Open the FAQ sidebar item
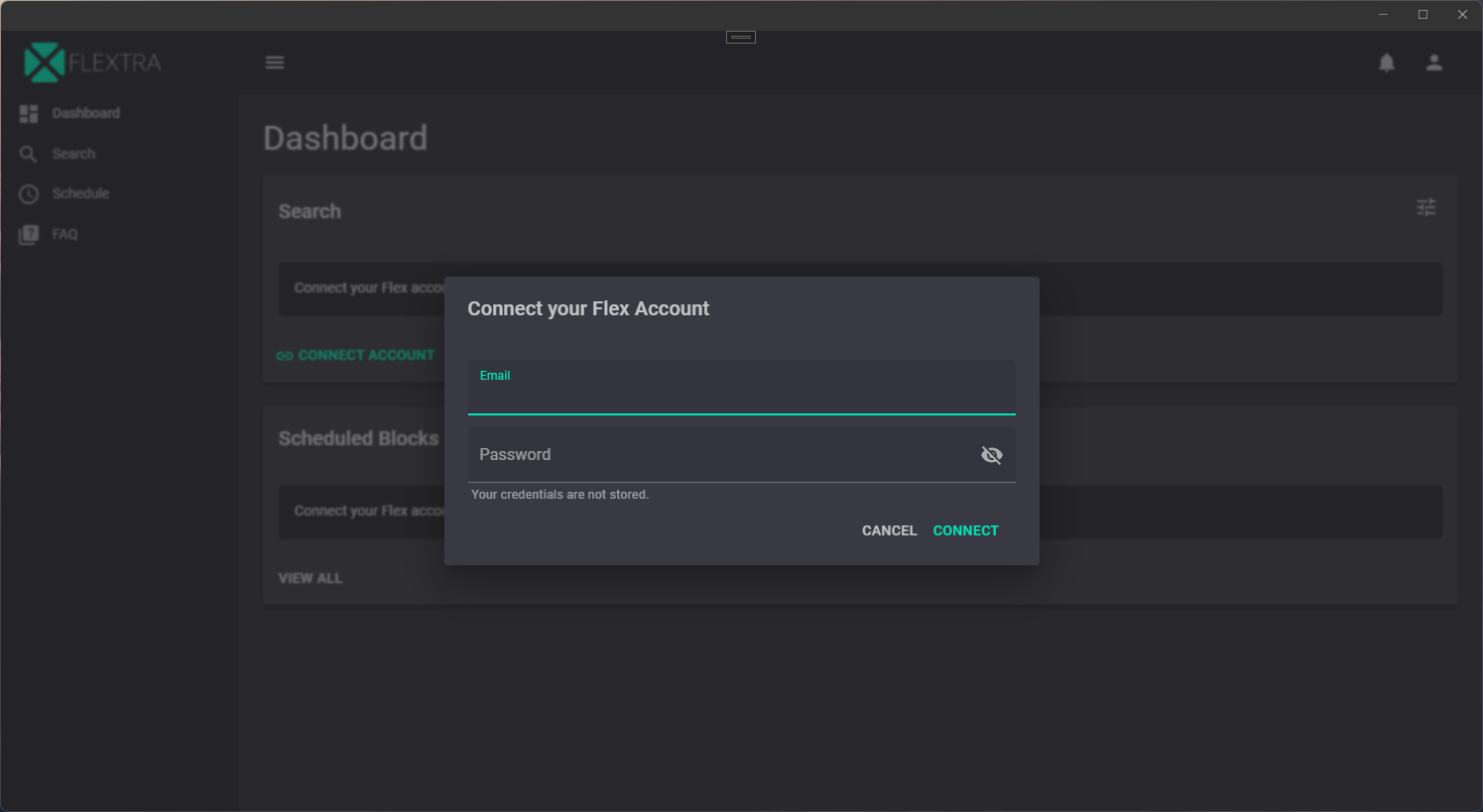Viewport: 1483px width, 812px height. click(64, 234)
